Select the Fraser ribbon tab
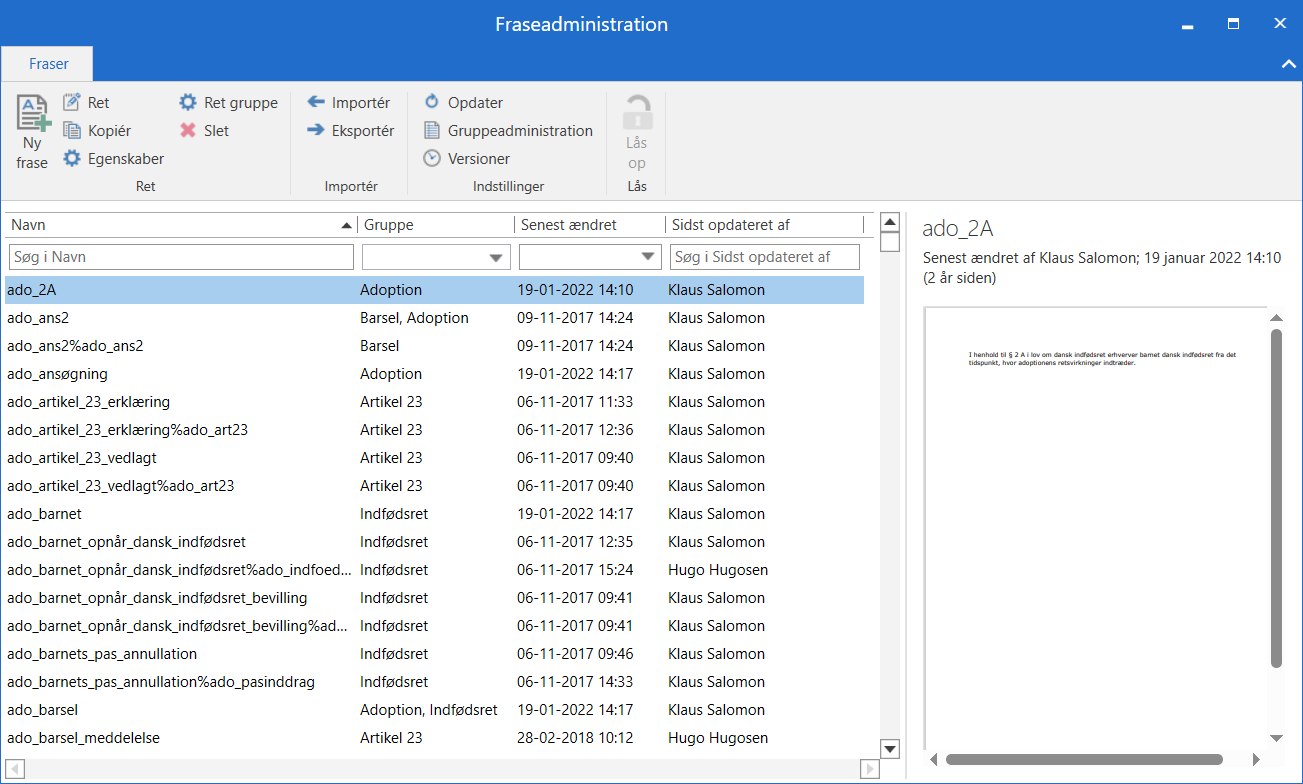1303x784 pixels. [x=48, y=64]
